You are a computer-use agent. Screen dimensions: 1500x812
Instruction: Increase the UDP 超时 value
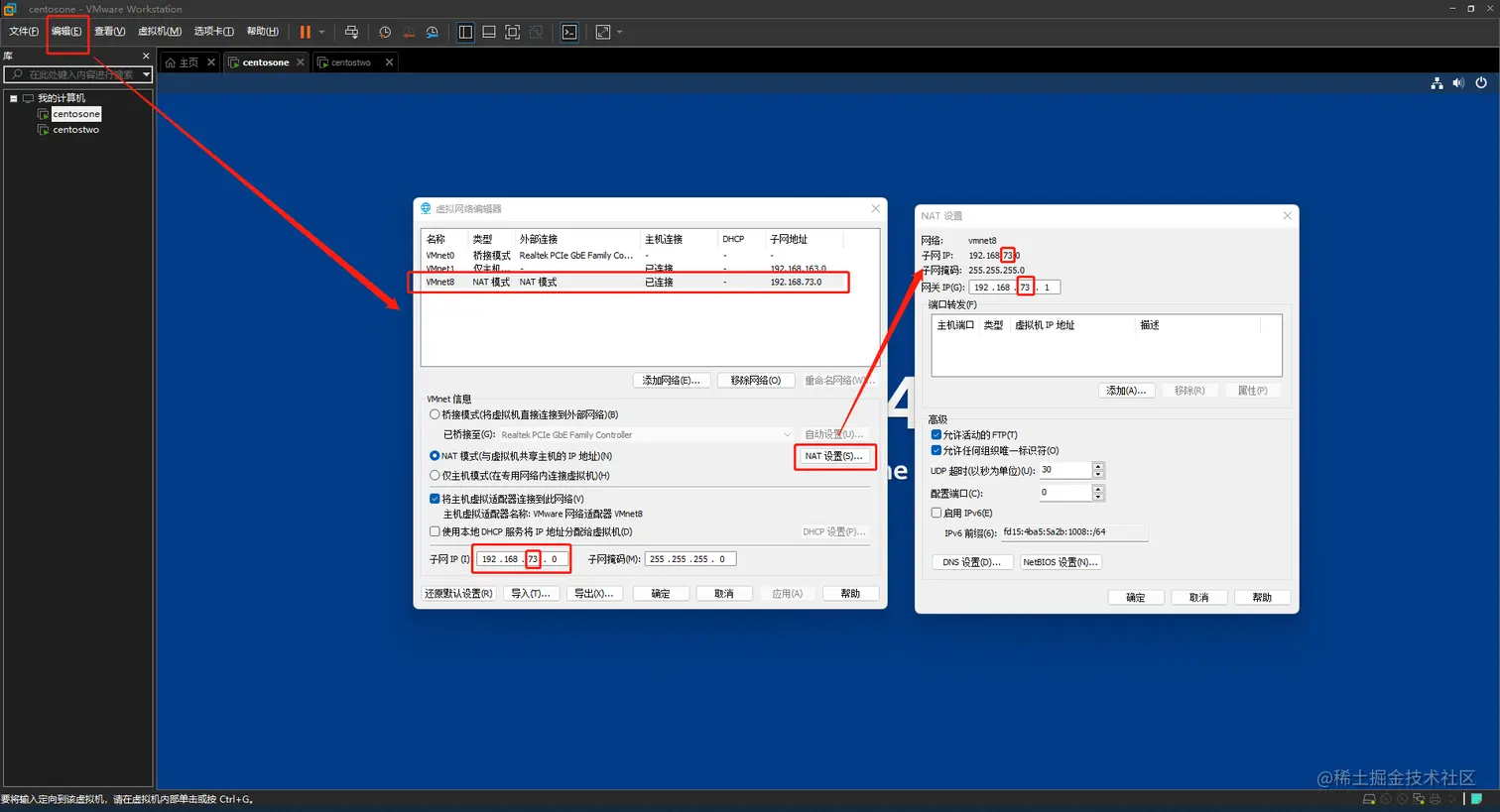pos(1098,466)
